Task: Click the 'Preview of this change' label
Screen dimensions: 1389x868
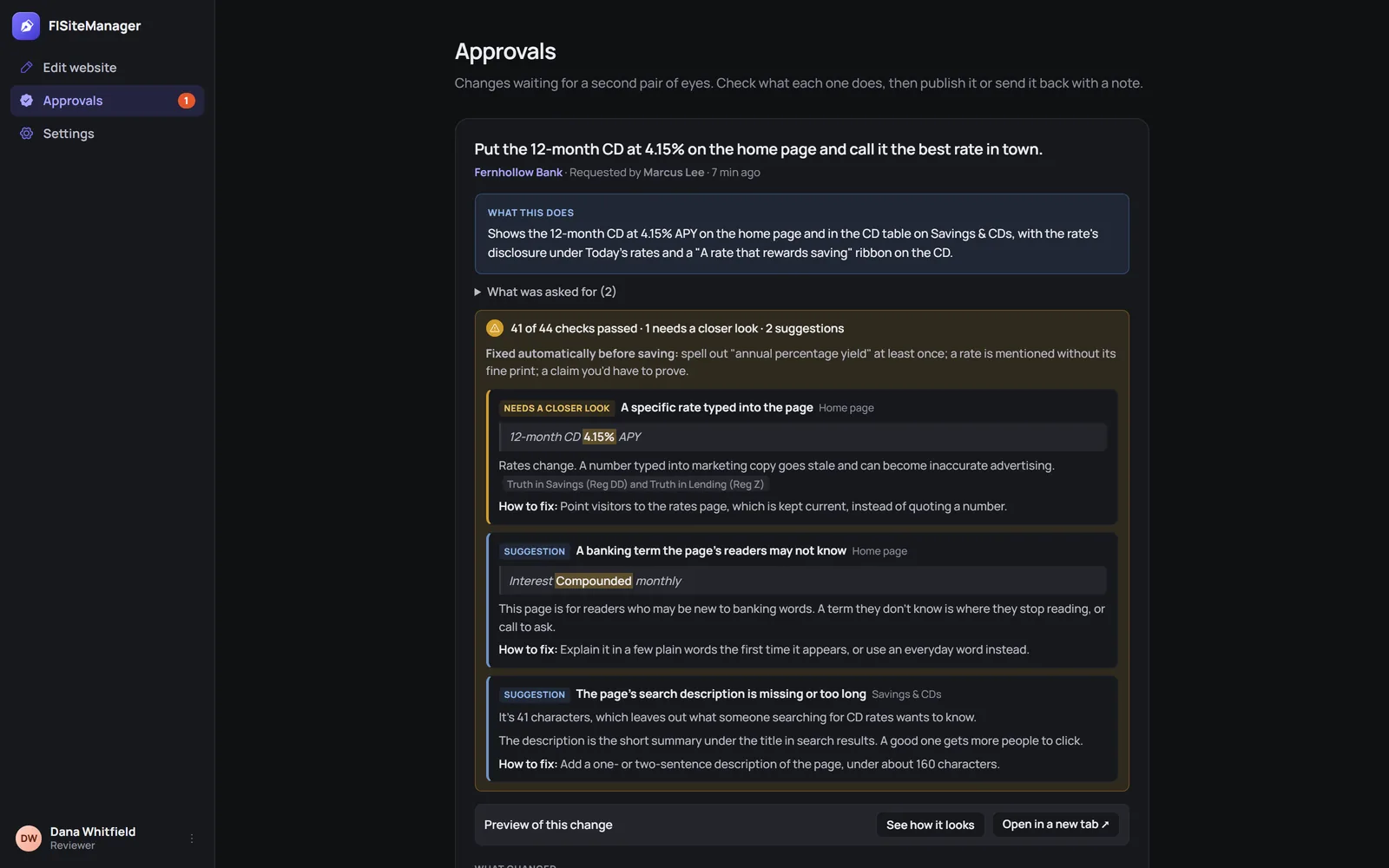Action: click(x=548, y=825)
